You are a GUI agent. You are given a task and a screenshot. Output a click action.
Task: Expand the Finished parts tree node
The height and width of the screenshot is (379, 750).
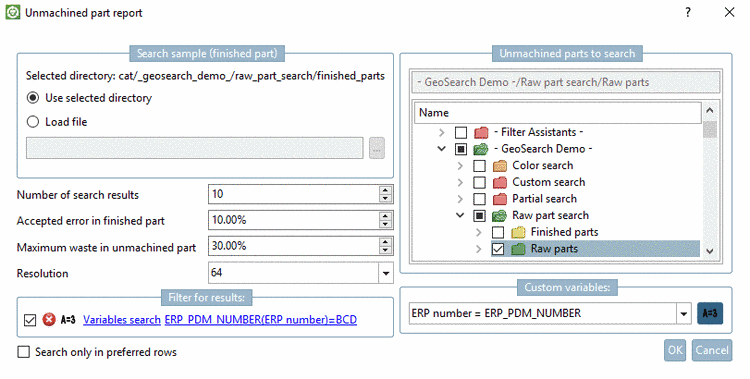coord(479,233)
